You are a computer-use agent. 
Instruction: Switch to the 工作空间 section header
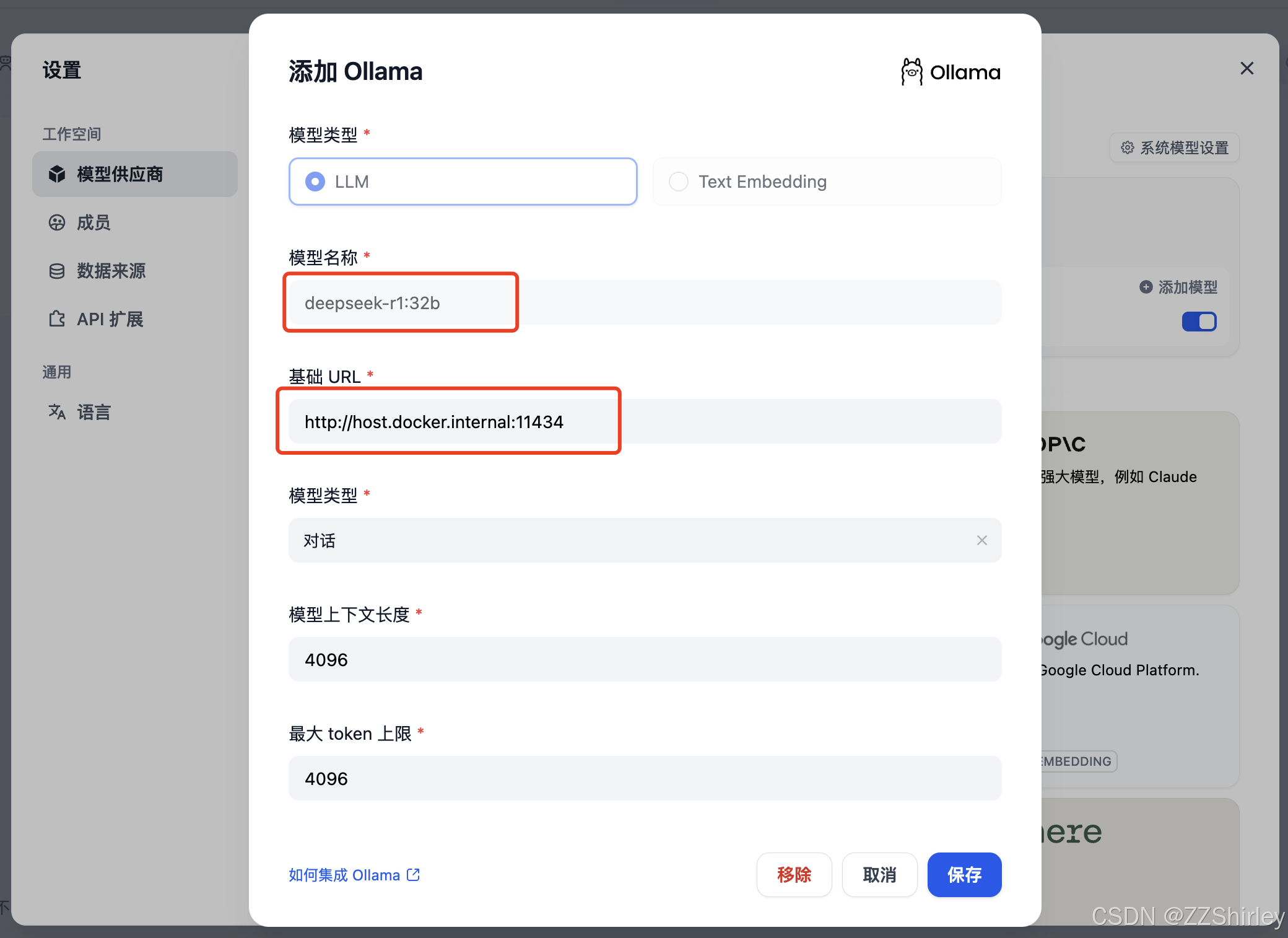71,133
